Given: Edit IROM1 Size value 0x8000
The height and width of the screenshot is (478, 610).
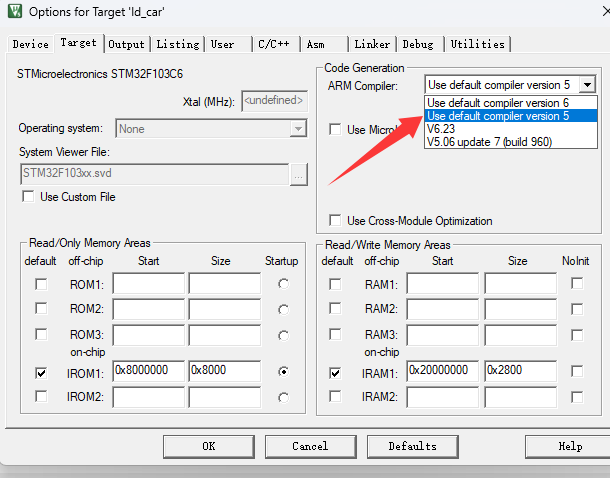Looking at the screenshot, I should (225, 371).
